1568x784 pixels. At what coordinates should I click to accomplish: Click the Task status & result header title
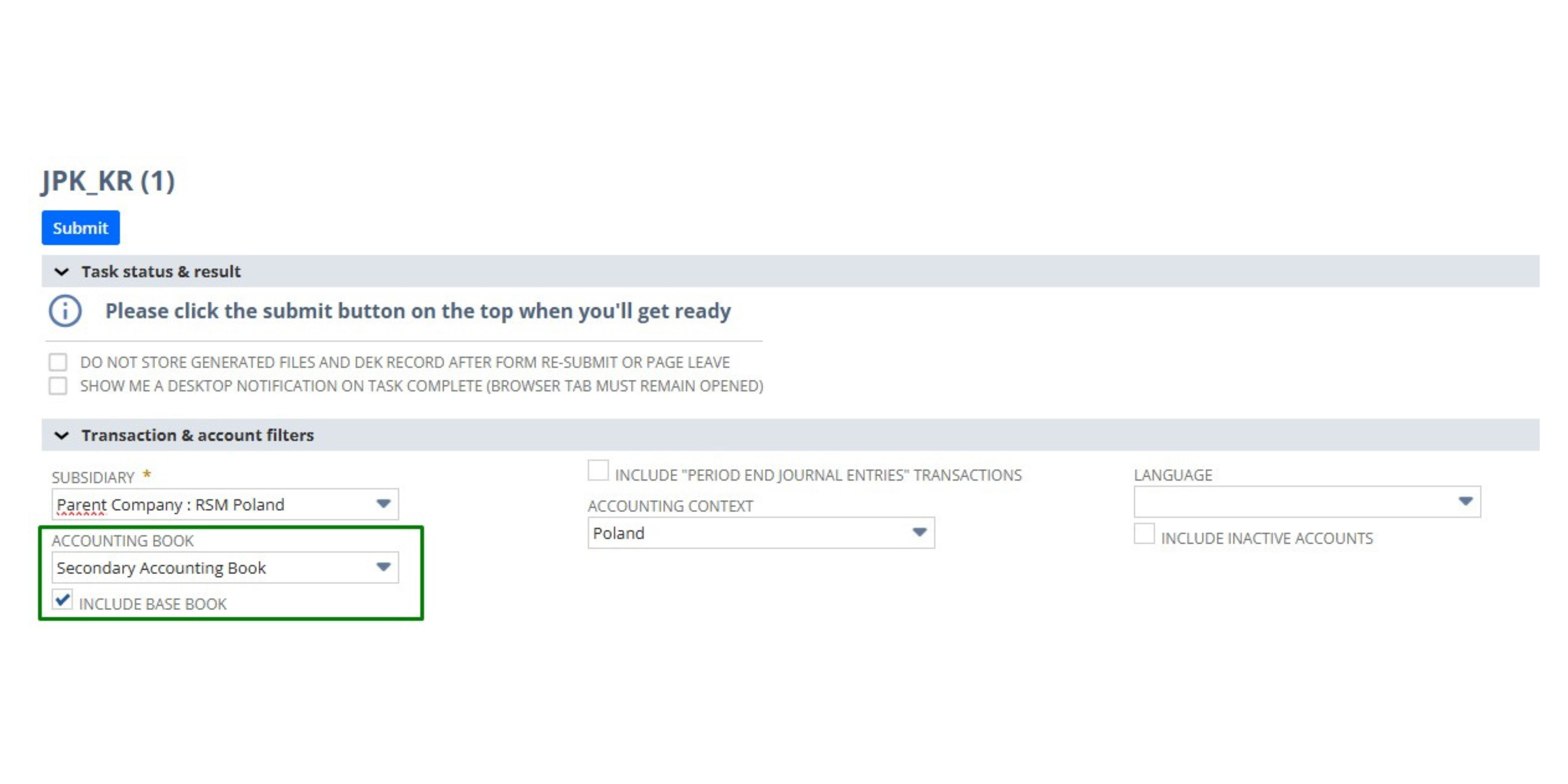(161, 272)
